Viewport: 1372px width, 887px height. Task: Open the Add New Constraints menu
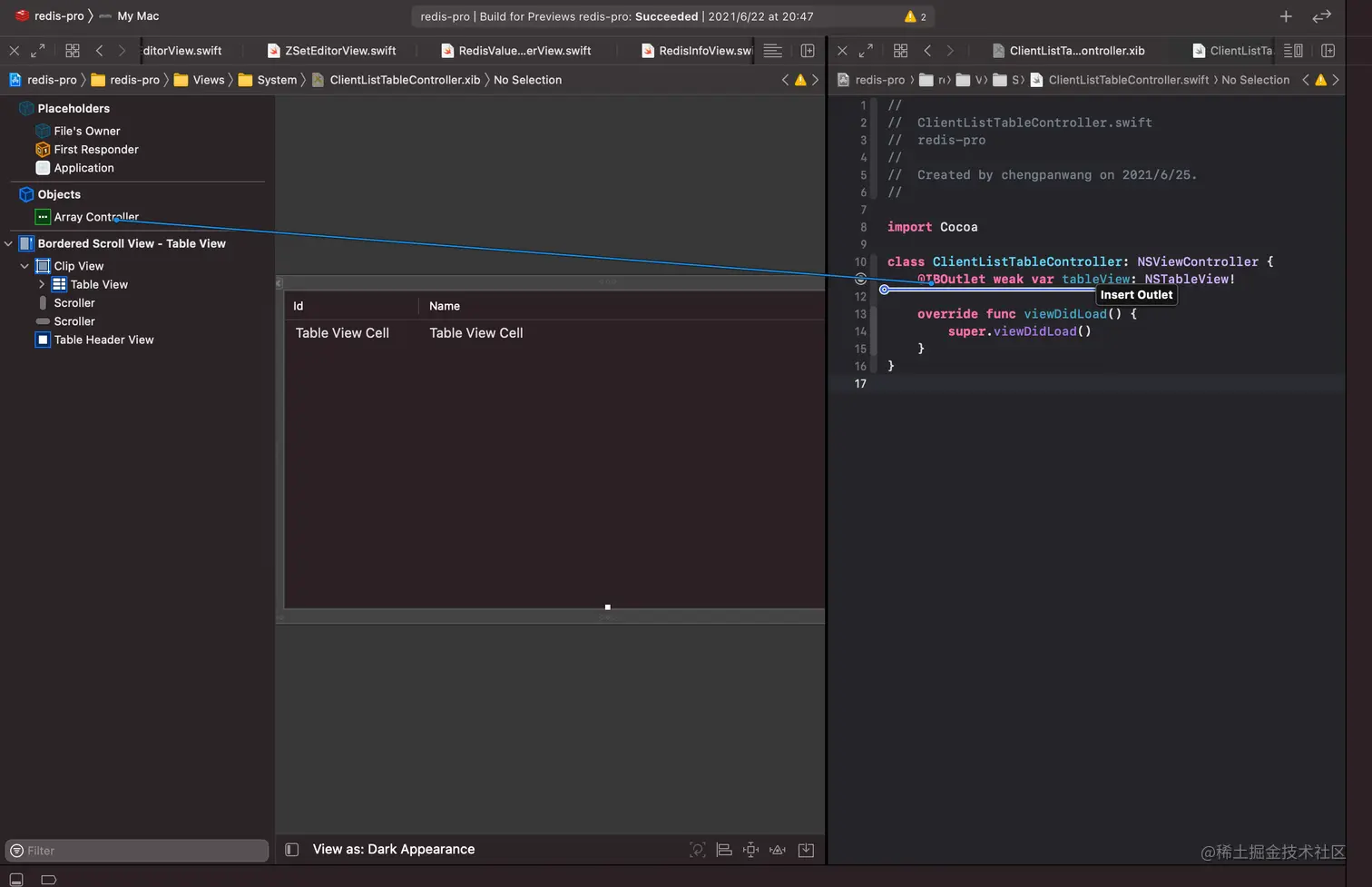click(750, 850)
